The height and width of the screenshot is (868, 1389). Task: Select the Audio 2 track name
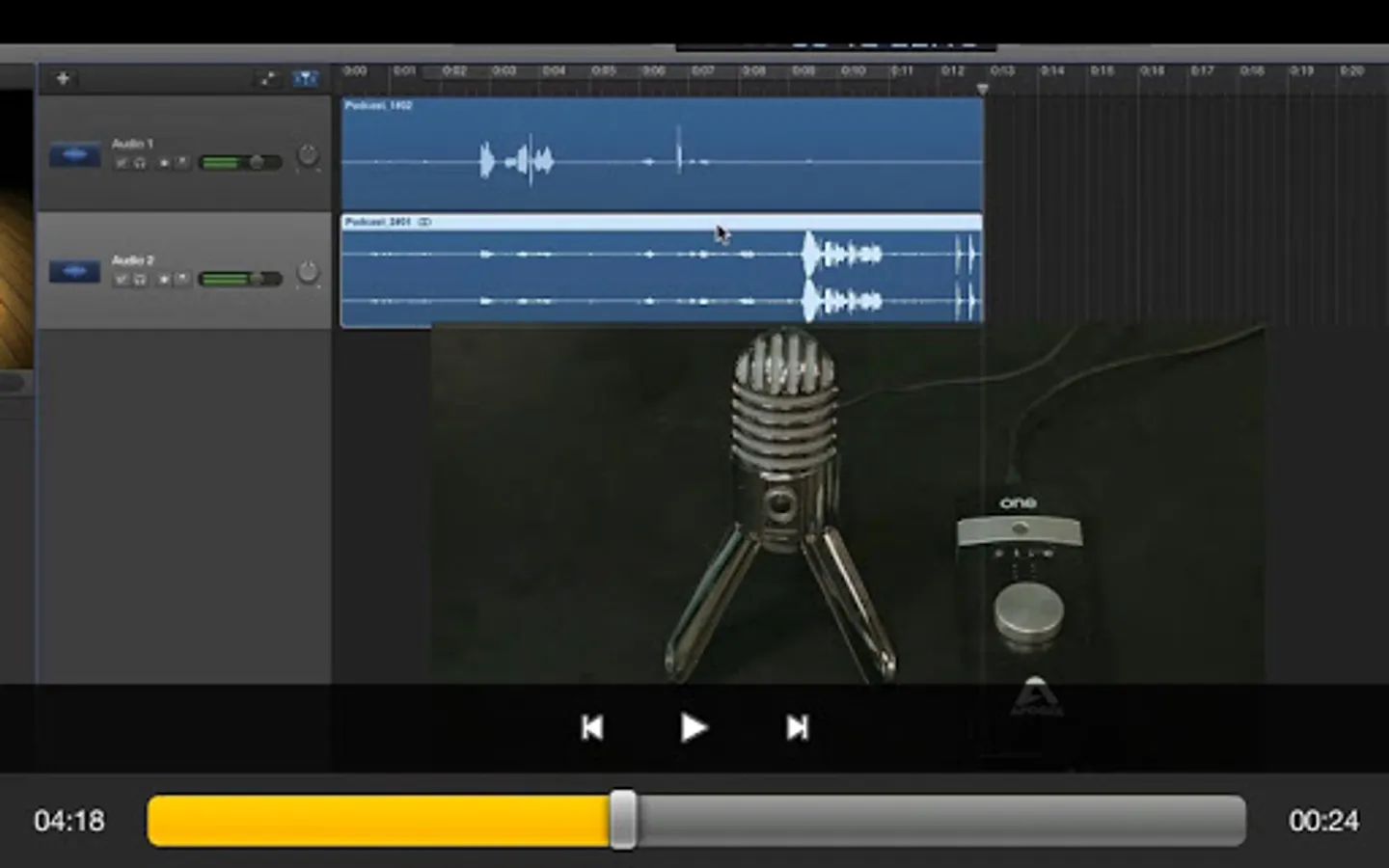[132, 260]
